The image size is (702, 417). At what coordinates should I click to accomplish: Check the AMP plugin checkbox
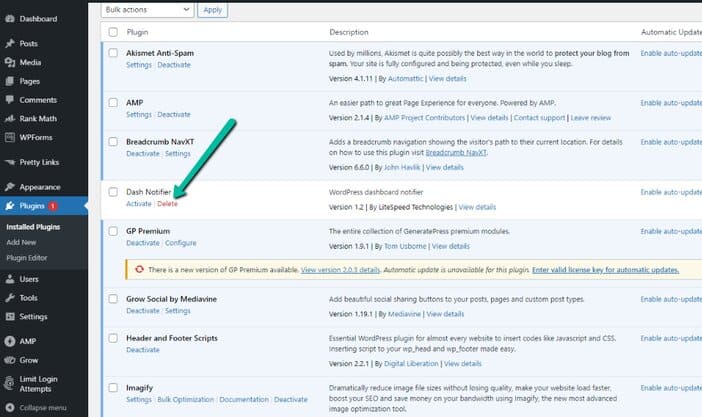(x=113, y=103)
